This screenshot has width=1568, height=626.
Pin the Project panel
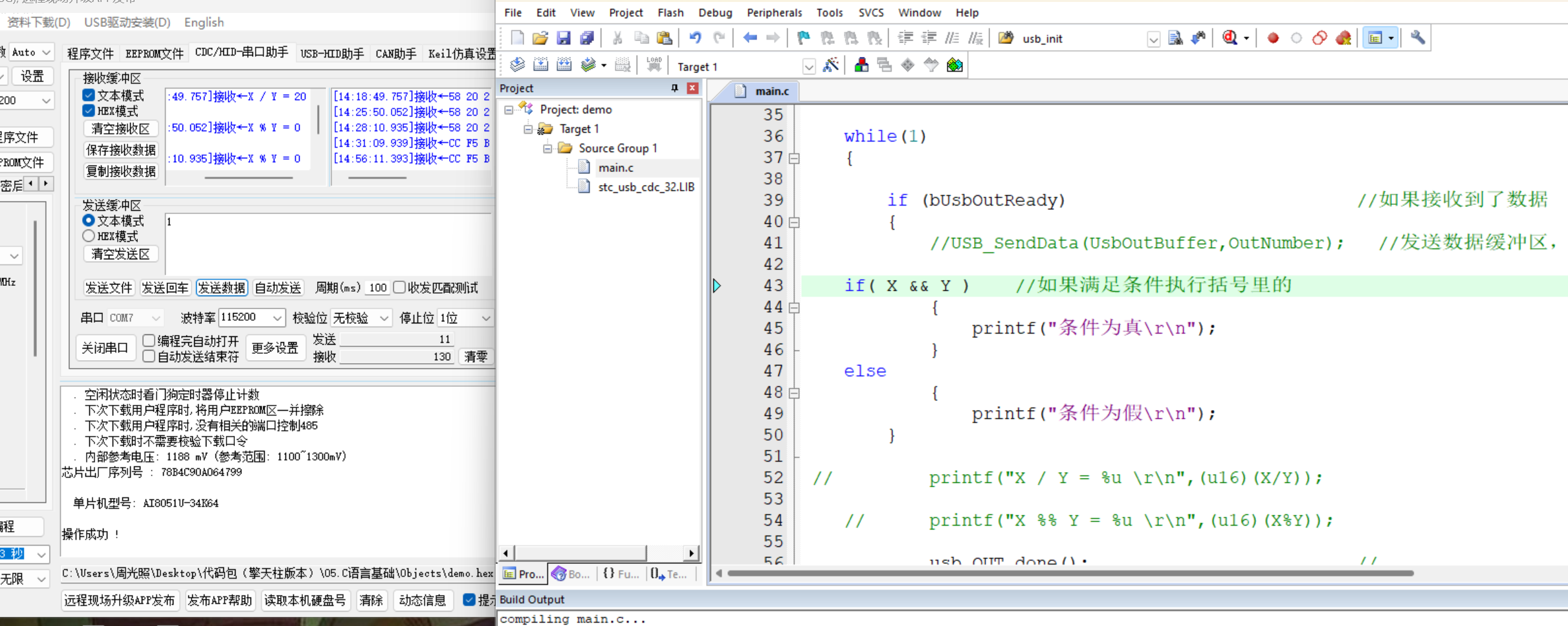coord(674,88)
